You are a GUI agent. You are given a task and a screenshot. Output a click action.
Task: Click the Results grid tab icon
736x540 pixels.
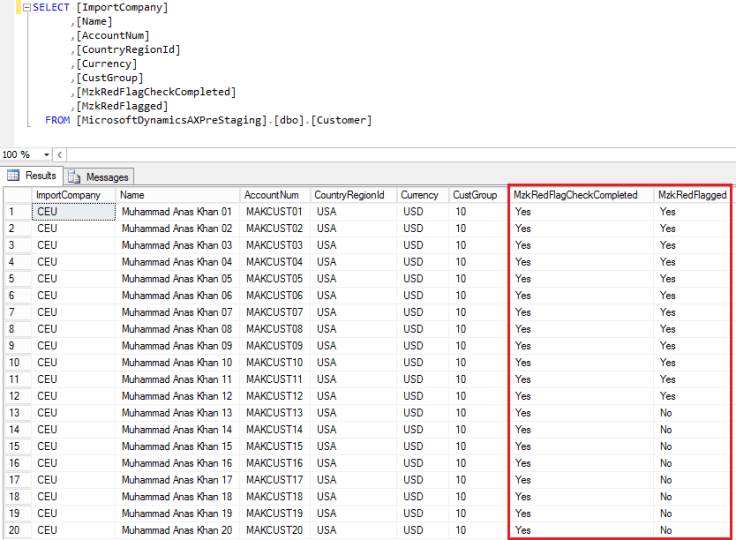14,176
